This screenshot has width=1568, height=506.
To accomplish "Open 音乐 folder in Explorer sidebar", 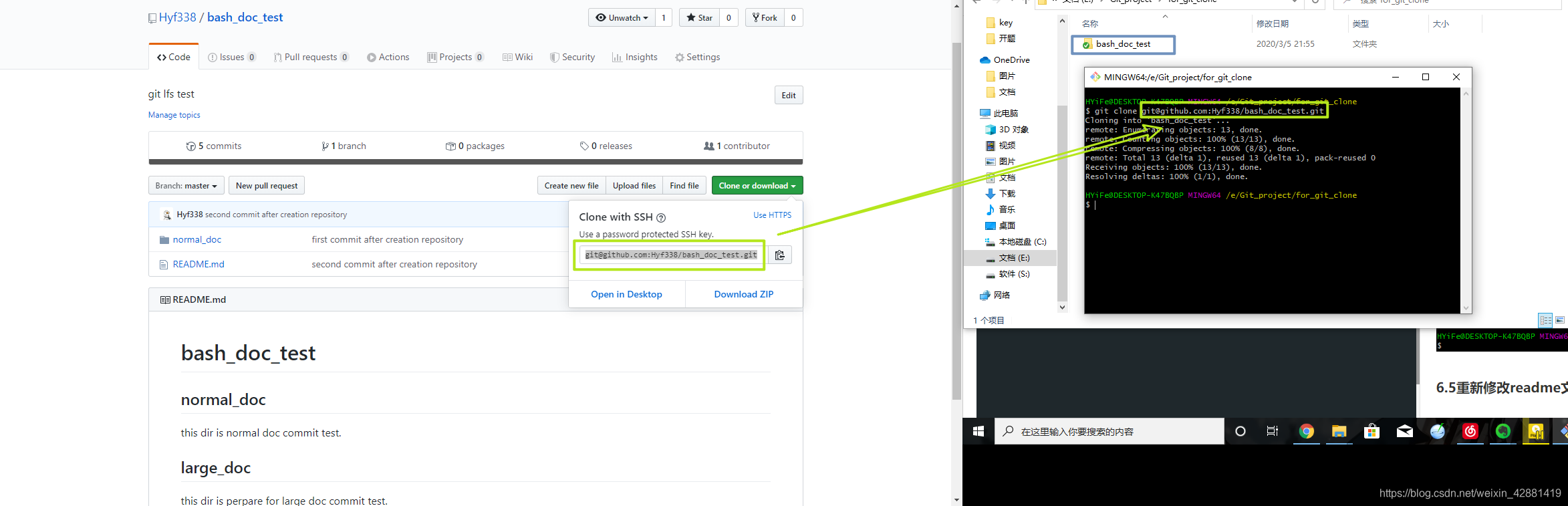I will click(1000, 210).
